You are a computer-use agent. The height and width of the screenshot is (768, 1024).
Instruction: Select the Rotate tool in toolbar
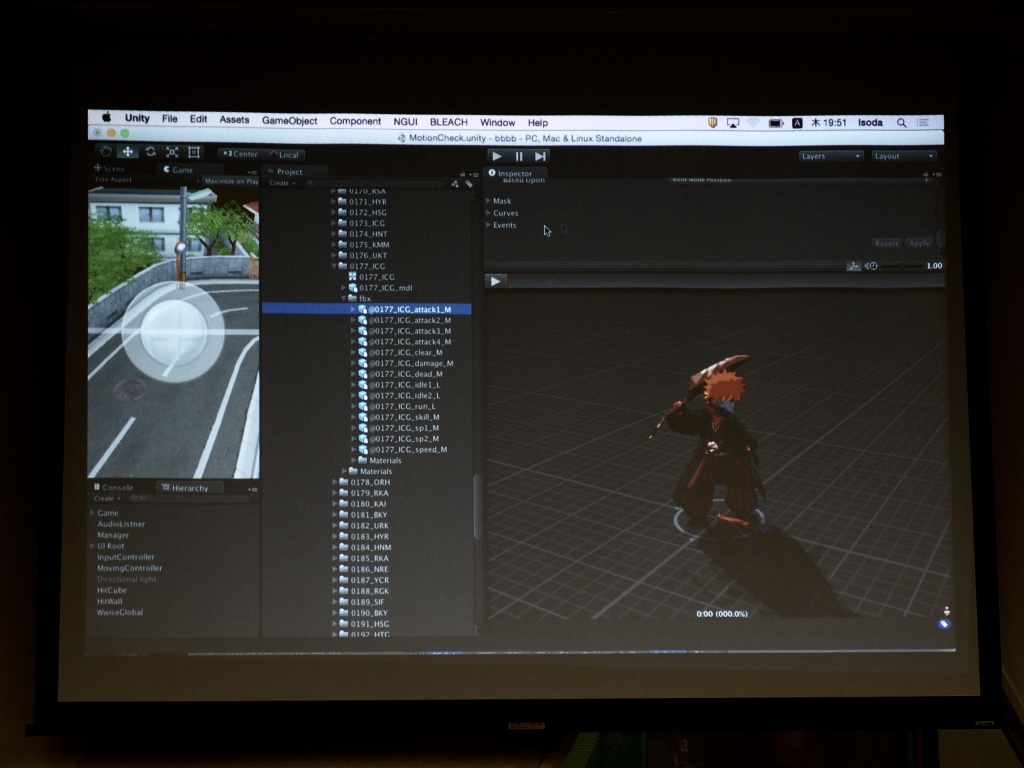pos(150,152)
